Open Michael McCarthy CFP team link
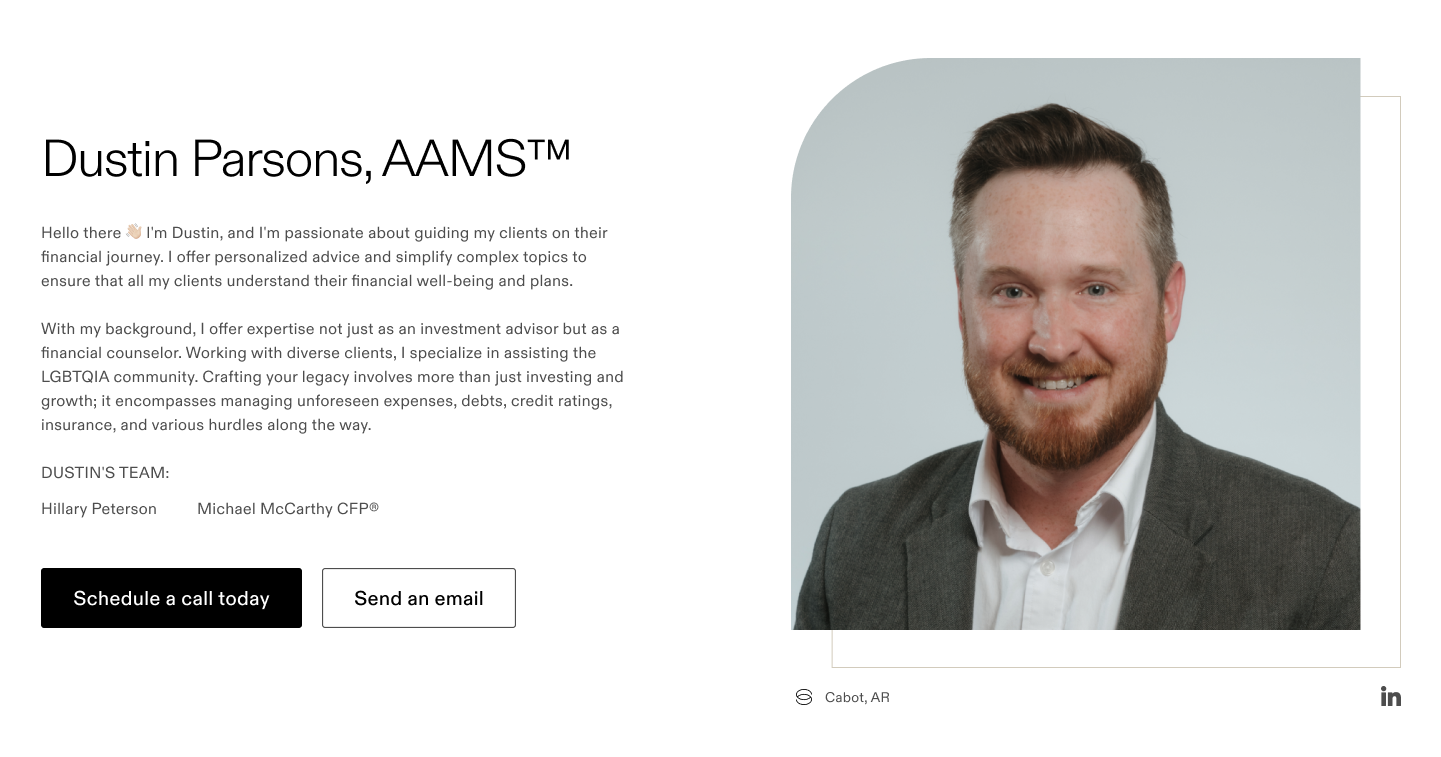1441x757 pixels. coord(288,509)
